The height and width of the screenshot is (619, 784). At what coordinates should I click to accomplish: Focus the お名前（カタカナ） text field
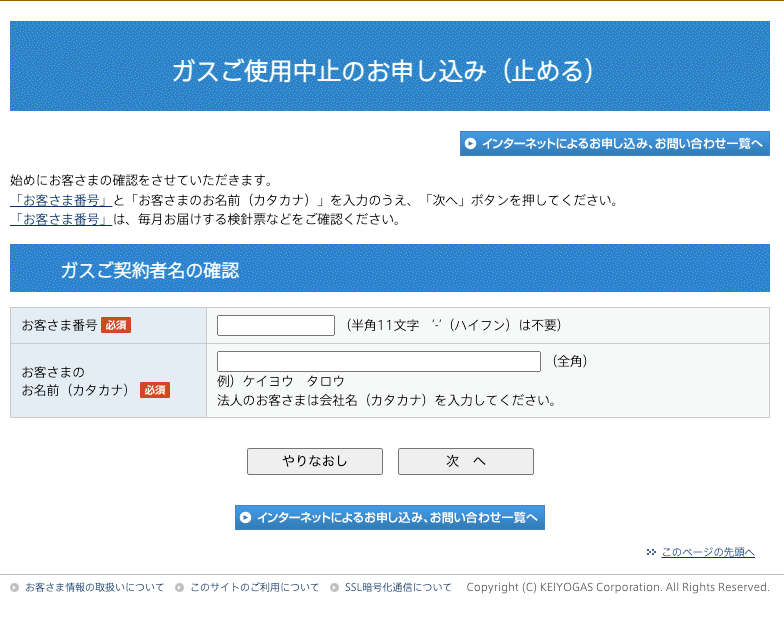click(378, 362)
